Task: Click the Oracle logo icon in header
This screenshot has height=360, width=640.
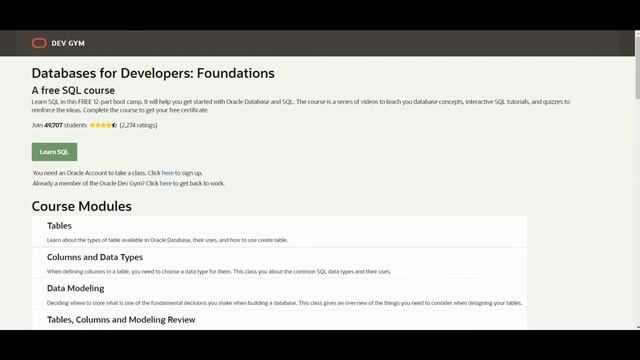Action: pos(39,43)
